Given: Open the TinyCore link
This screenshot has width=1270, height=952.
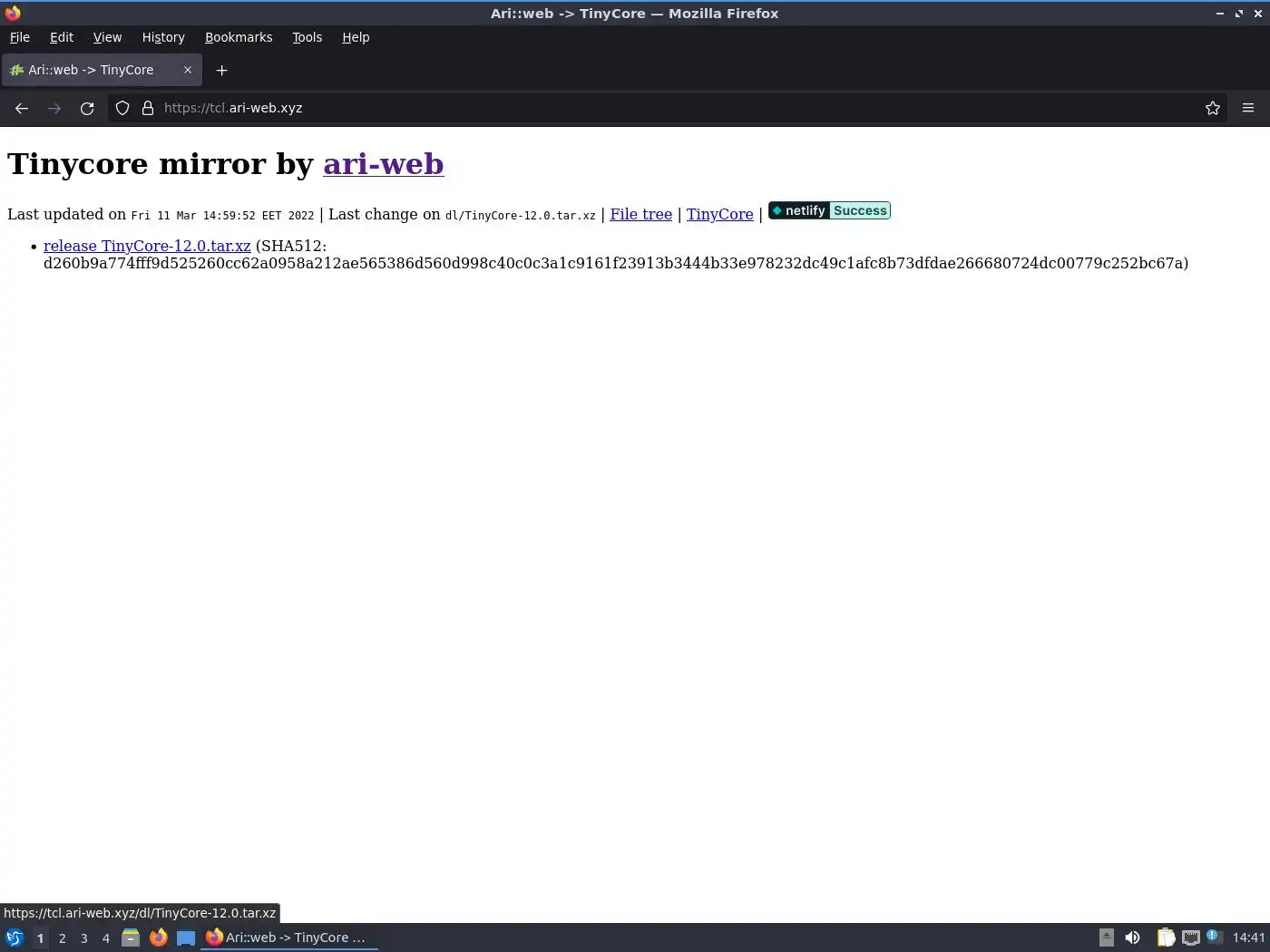Looking at the screenshot, I should pyautogui.click(x=720, y=214).
